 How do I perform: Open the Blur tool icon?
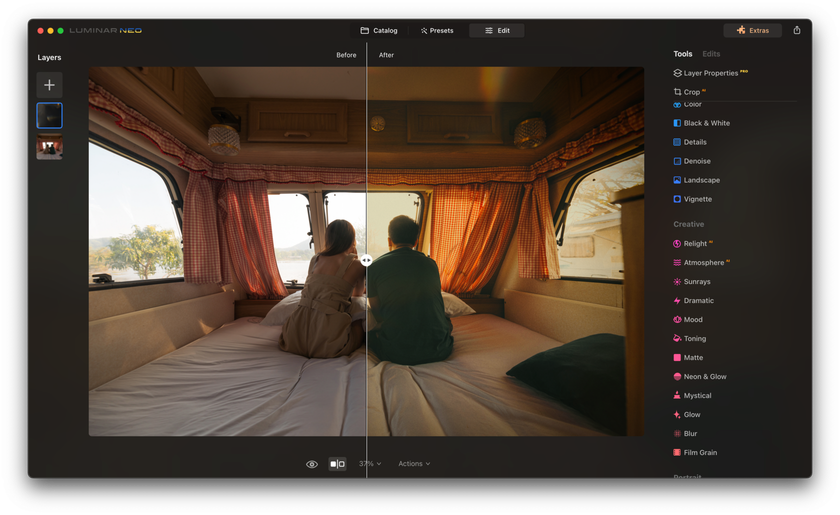(x=677, y=434)
